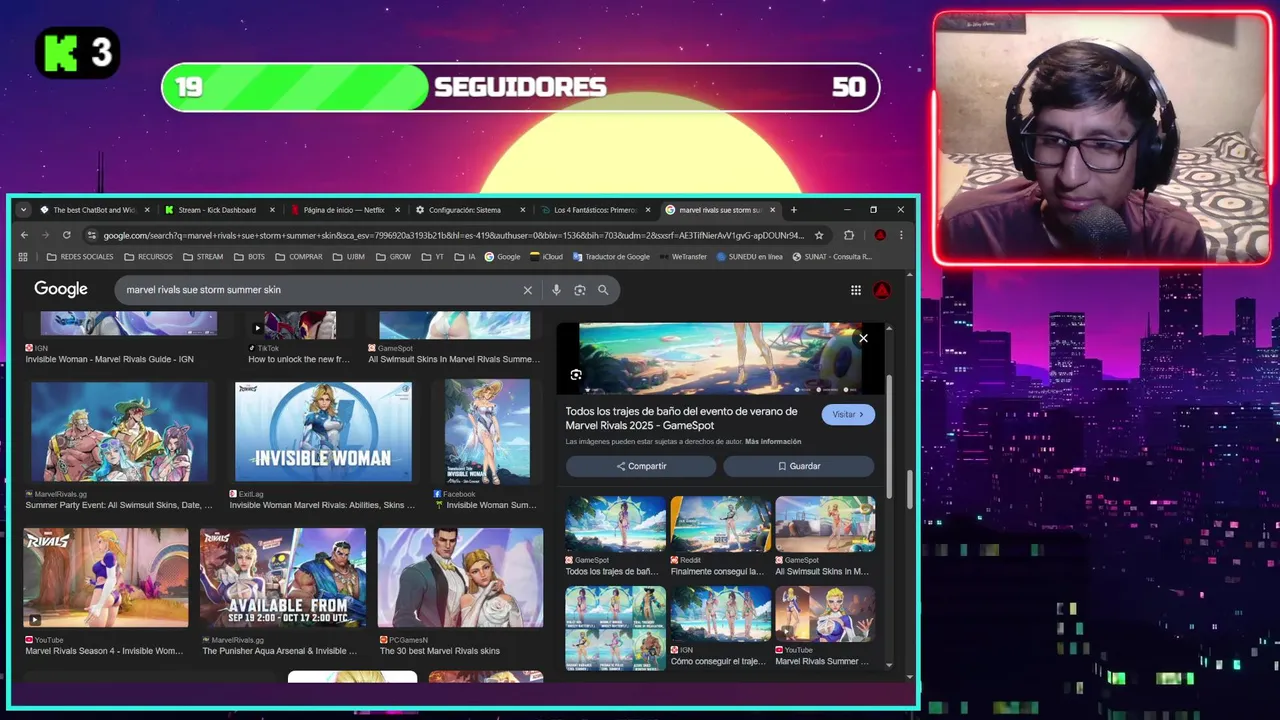1280x720 pixels.
Task: Switch to Stream - Kick Dashboard tab
Action: [x=217, y=210]
